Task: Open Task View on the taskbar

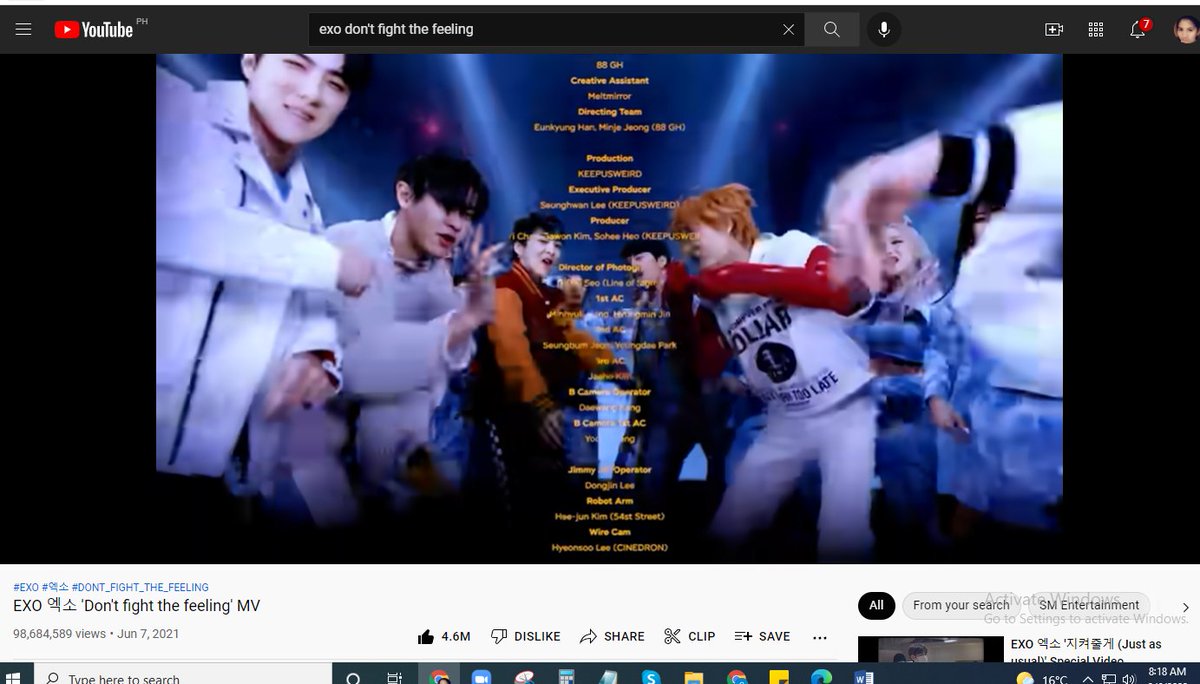Action: 395,678
